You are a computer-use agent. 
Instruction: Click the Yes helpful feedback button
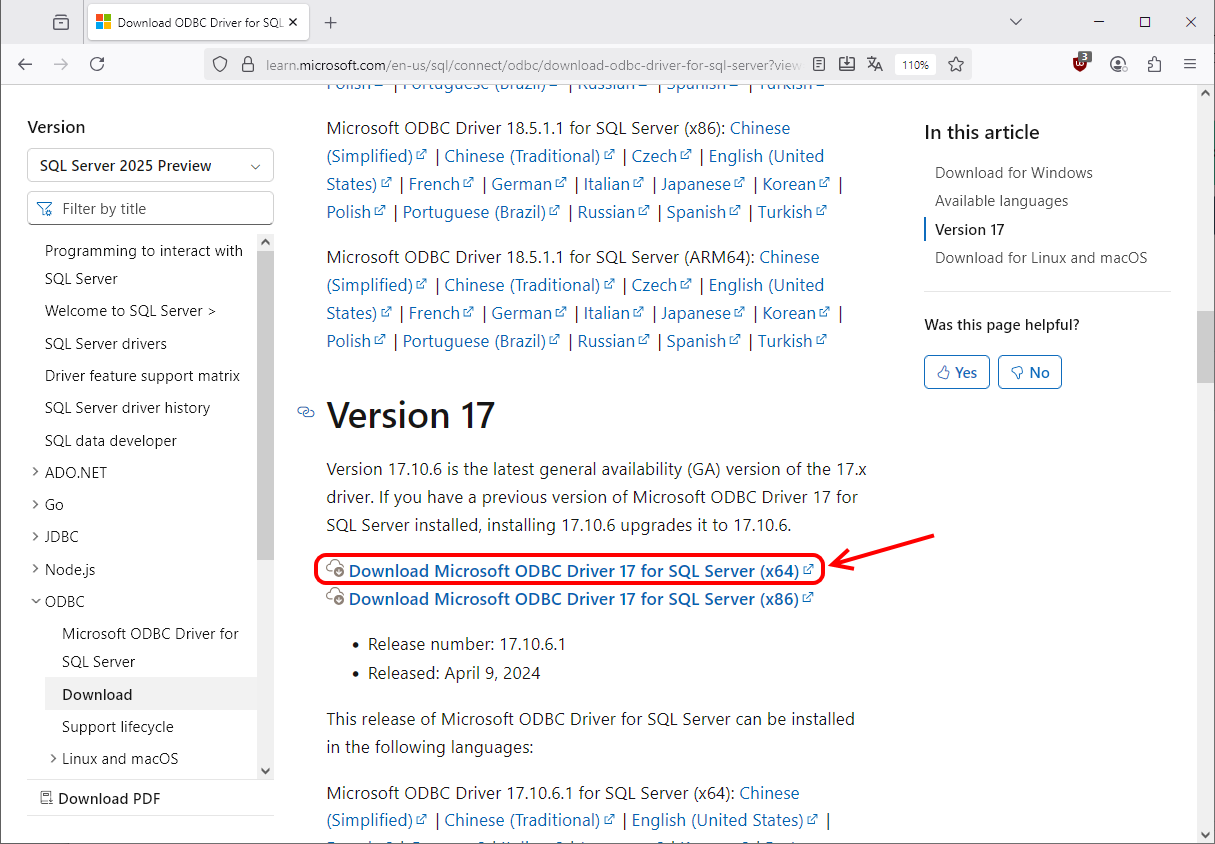point(957,372)
